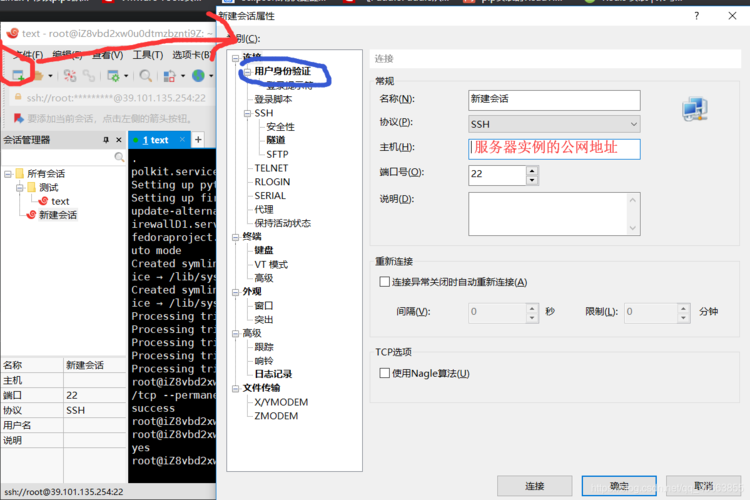Viewport: 750px width, 500px height.
Task: Open the 工具(T) menu
Action: pos(148,55)
